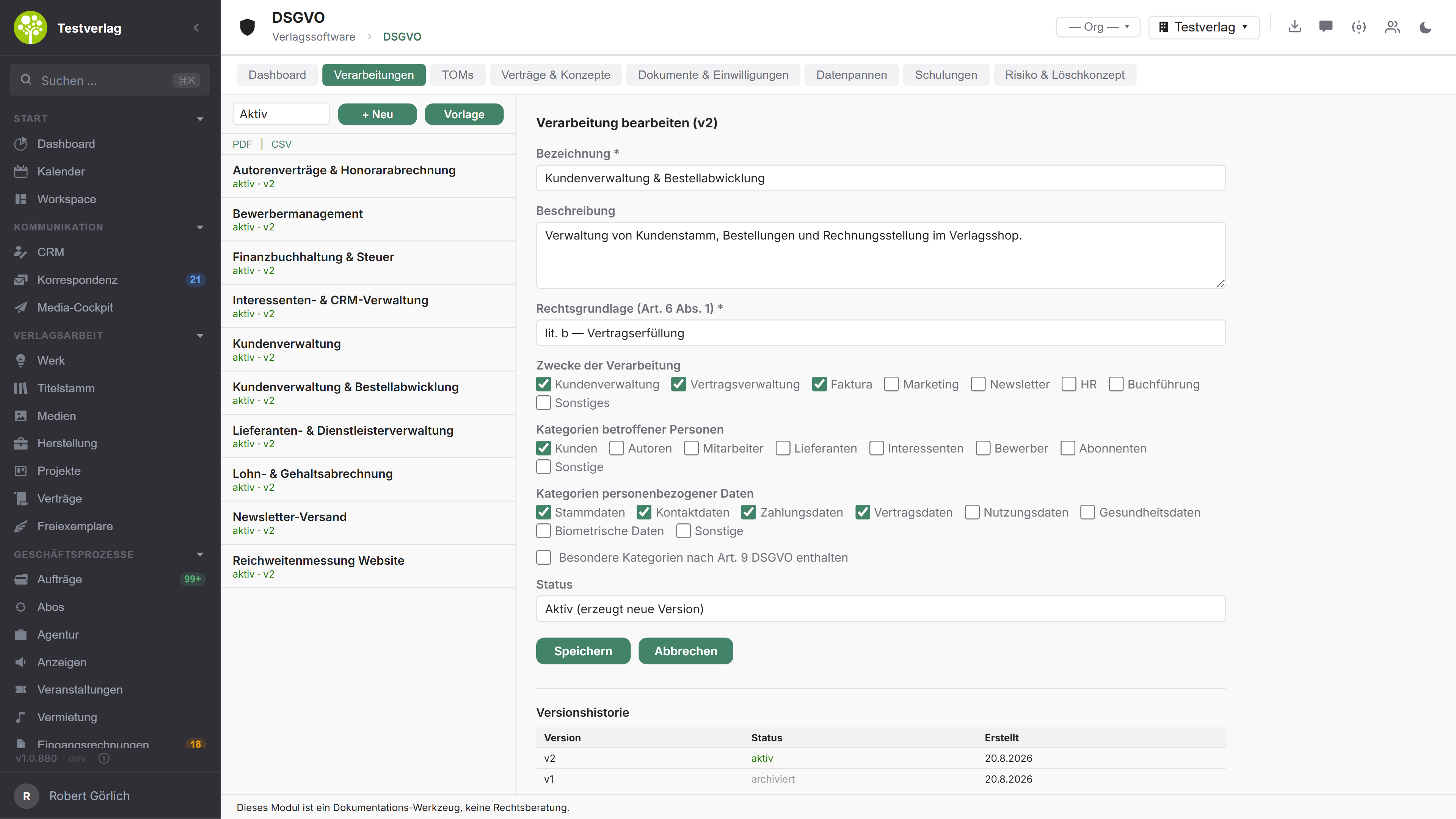
Task: Click the Vorlage button
Action: 464,114
